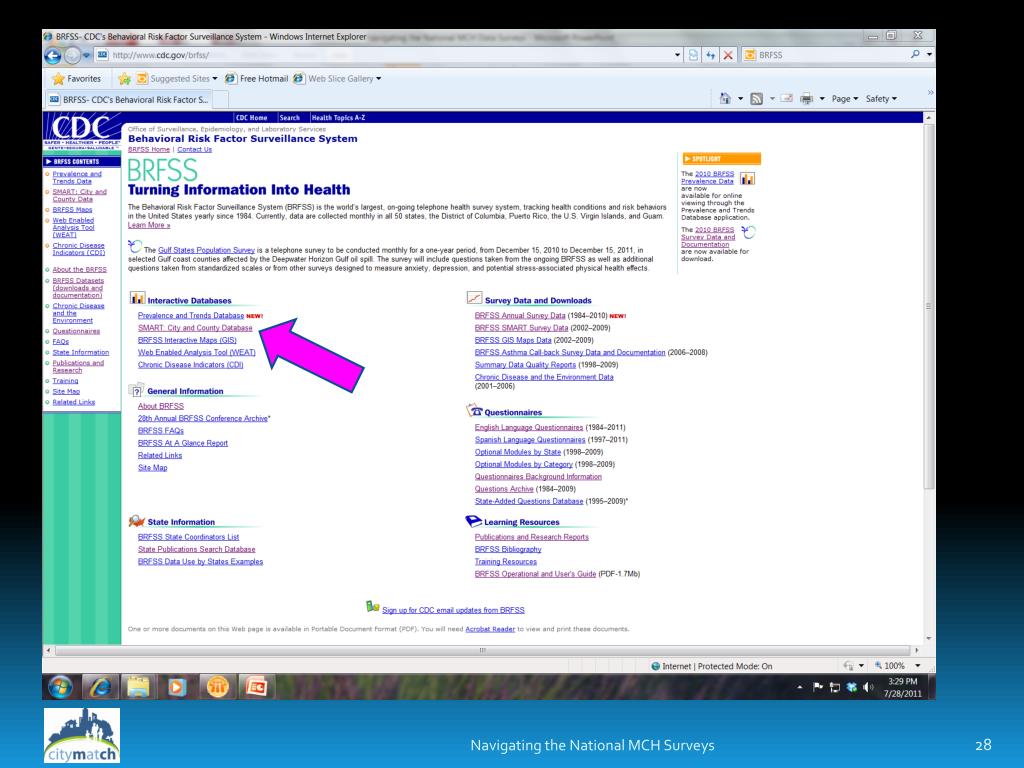Open Web Enabled Analysis Tool (WEAT) link
1024x768 pixels.
click(197, 353)
